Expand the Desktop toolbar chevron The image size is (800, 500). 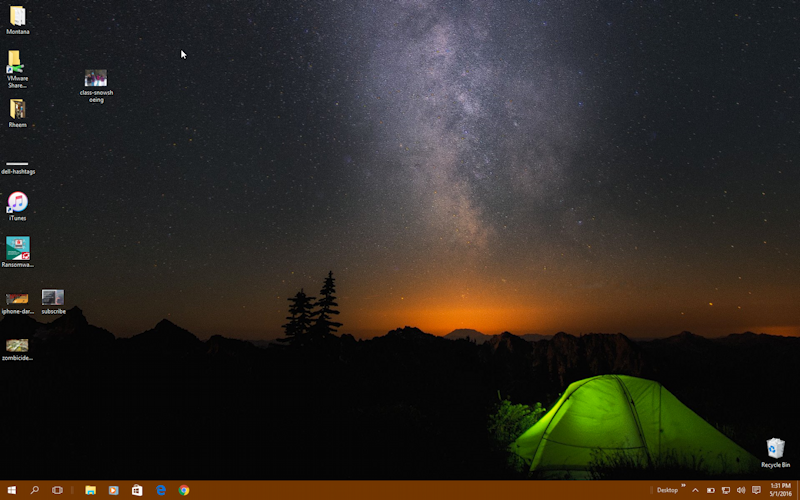[x=683, y=486]
